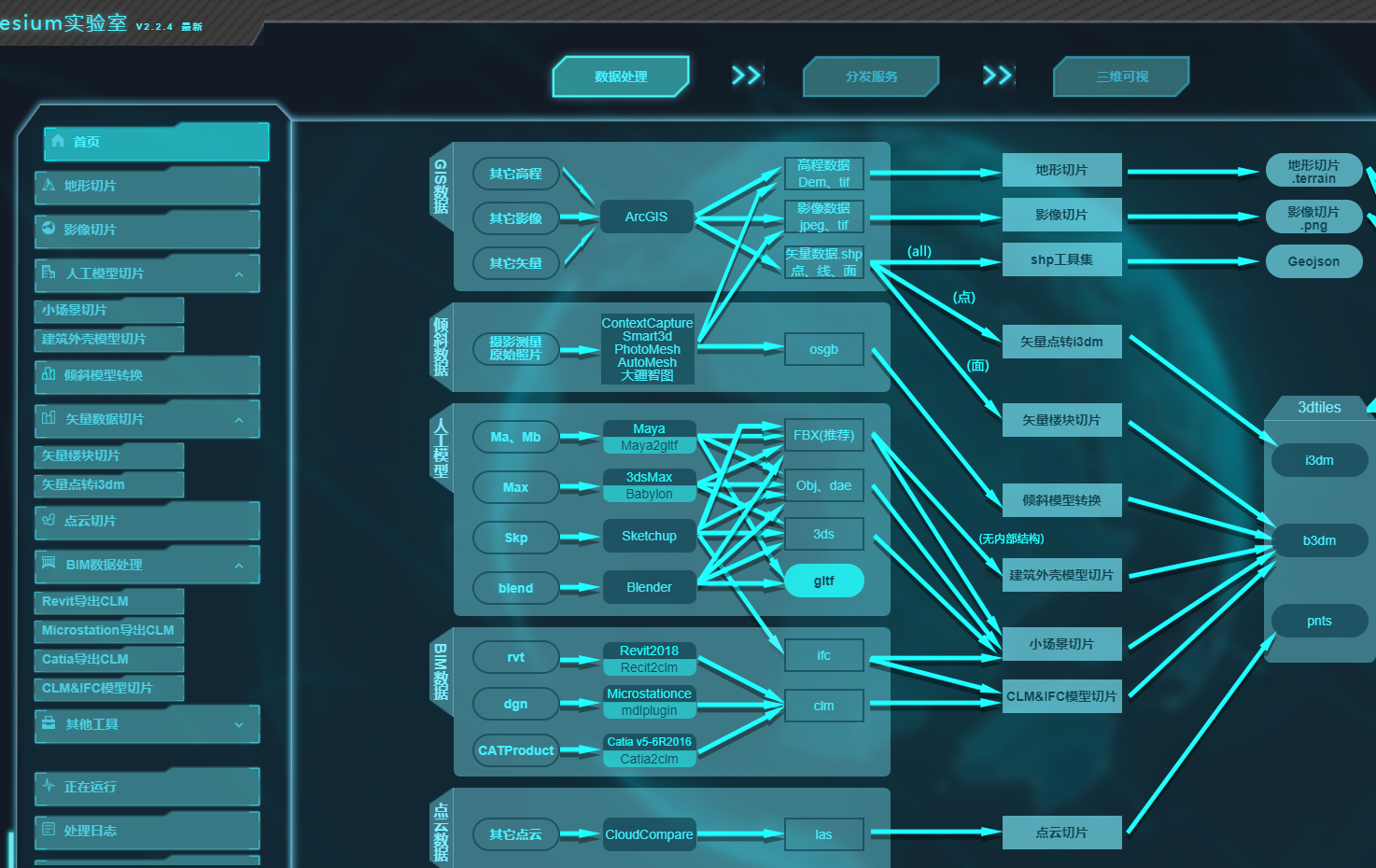Open CLM&IFC模型切片 in the sidebar
Image resolution: width=1376 pixels, height=868 pixels.
pos(109,688)
